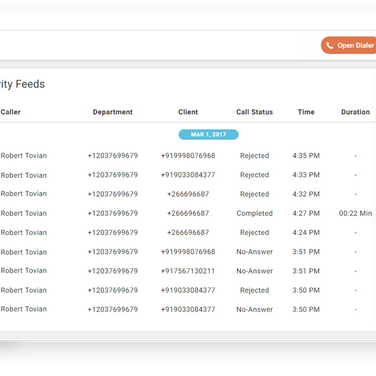Click client +919033084377 in the 4:33 PM row
This screenshot has width=376, height=376.
[188, 175]
